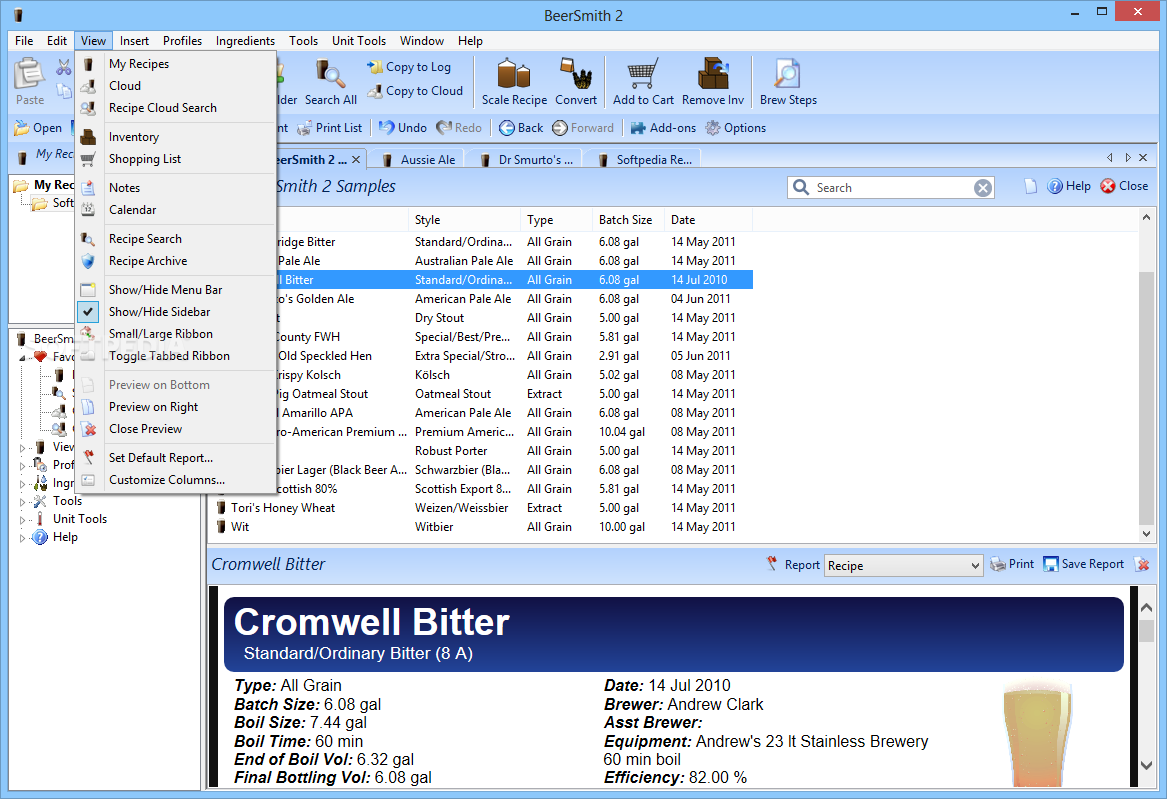Click the Report pin icon
The width and height of the screenshot is (1167, 799).
click(x=772, y=564)
